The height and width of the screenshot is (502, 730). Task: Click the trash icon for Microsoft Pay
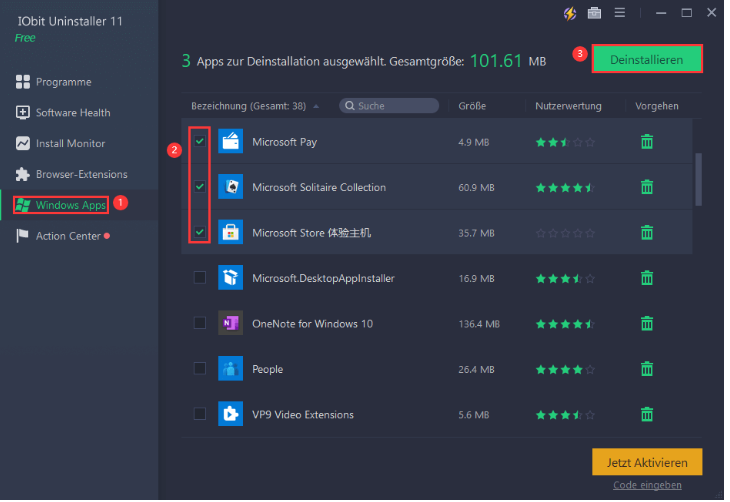[647, 142]
